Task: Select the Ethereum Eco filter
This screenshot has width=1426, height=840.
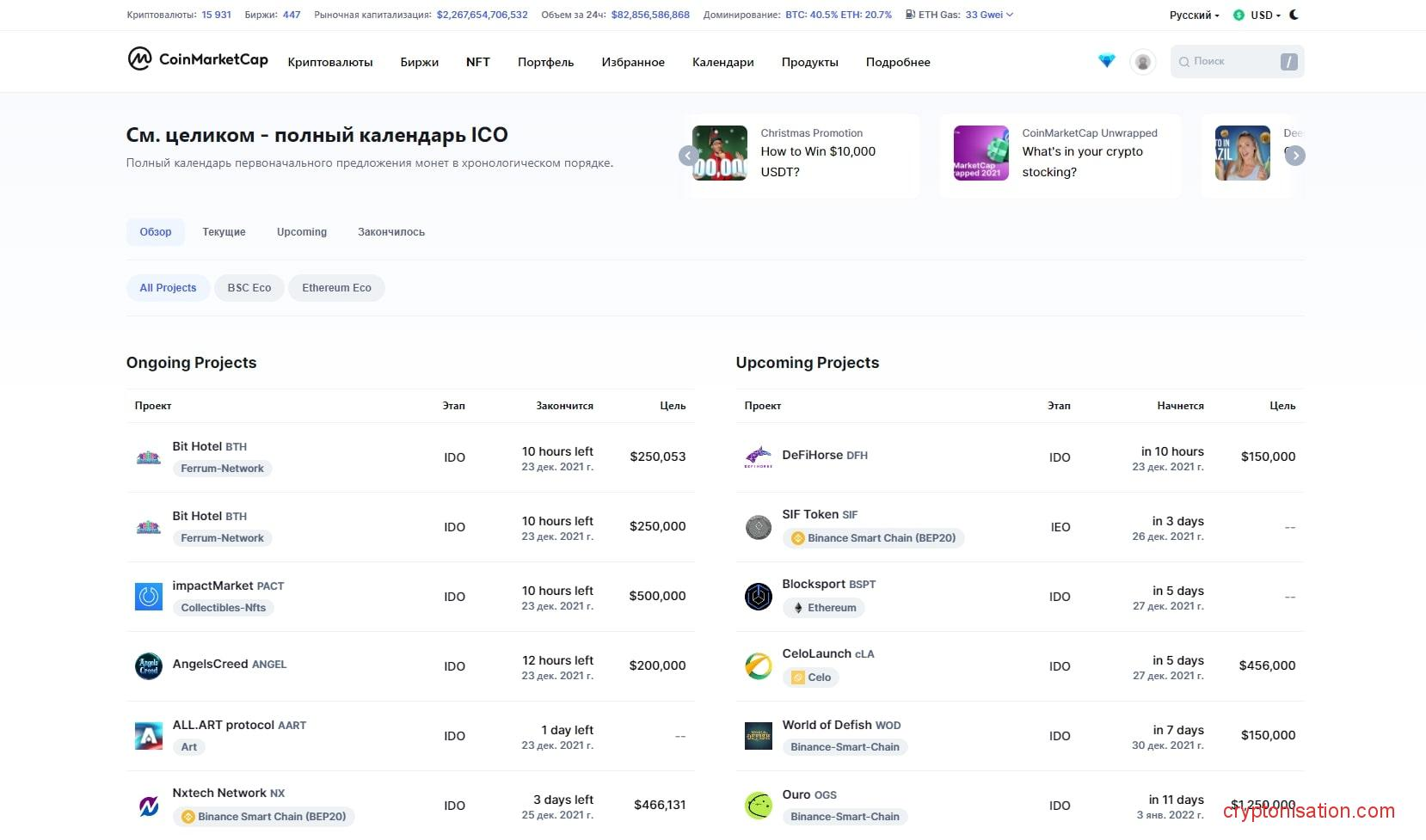Action: click(x=336, y=288)
